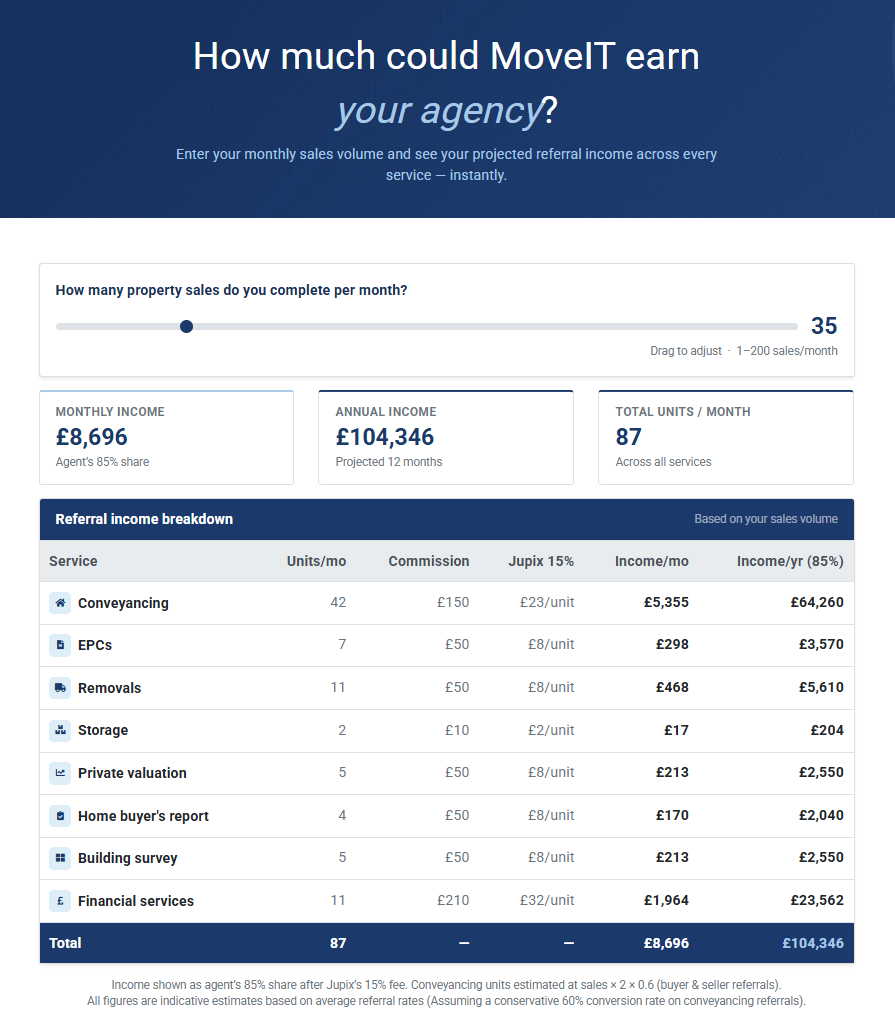Click 'Drag to adjust · 1–200 sales/month' hint
The height and width of the screenshot is (1010, 895).
coord(744,351)
